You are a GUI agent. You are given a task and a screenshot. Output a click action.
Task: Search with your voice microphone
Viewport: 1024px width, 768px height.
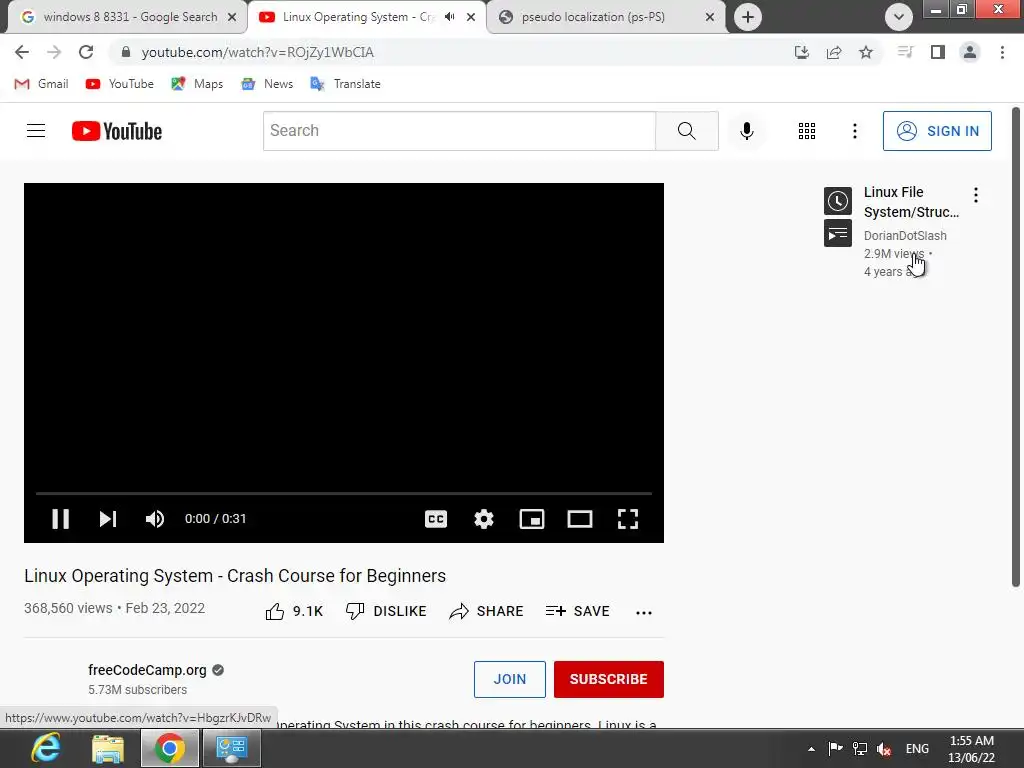click(x=747, y=131)
